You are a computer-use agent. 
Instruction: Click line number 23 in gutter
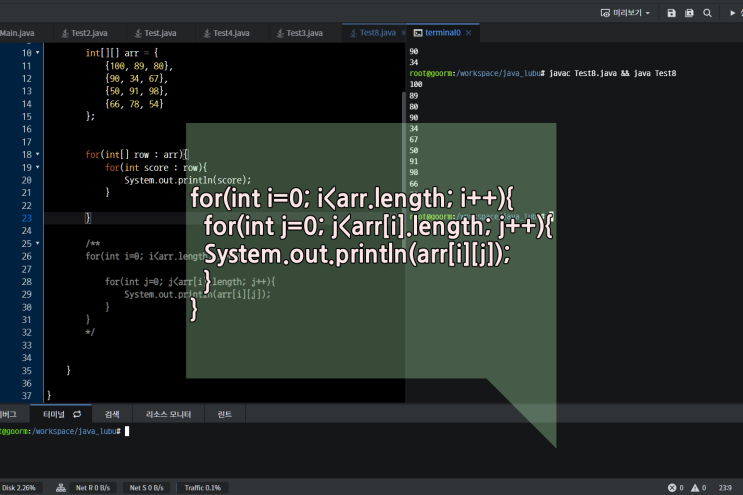point(27,218)
